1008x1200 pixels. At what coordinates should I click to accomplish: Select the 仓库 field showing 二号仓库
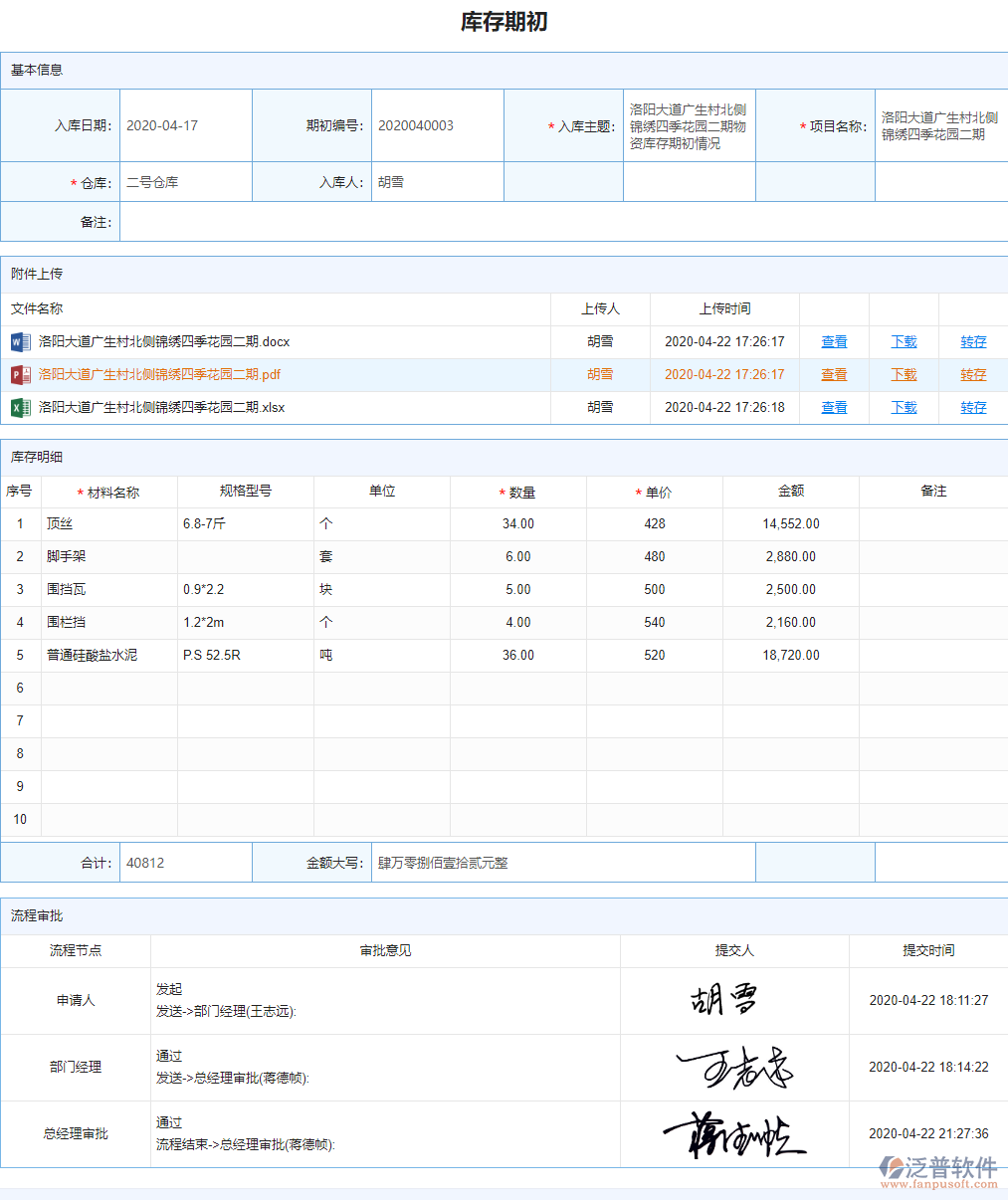point(185,183)
